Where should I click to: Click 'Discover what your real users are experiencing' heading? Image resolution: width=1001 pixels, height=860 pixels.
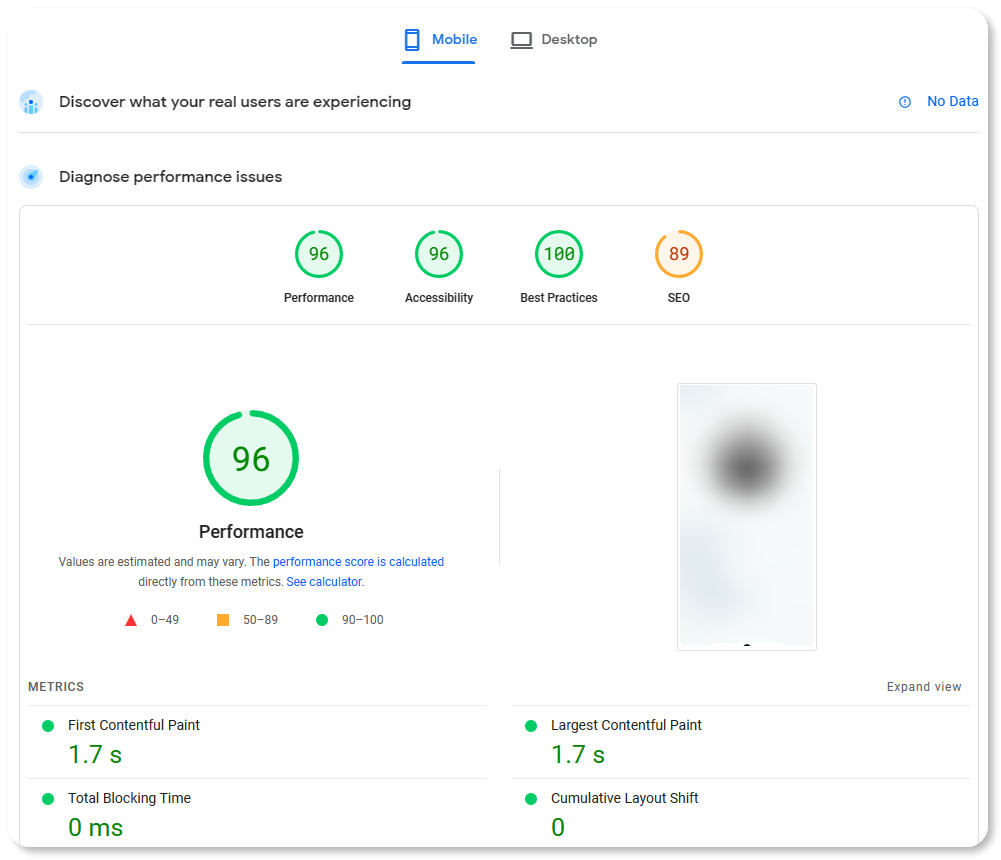(x=235, y=102)
